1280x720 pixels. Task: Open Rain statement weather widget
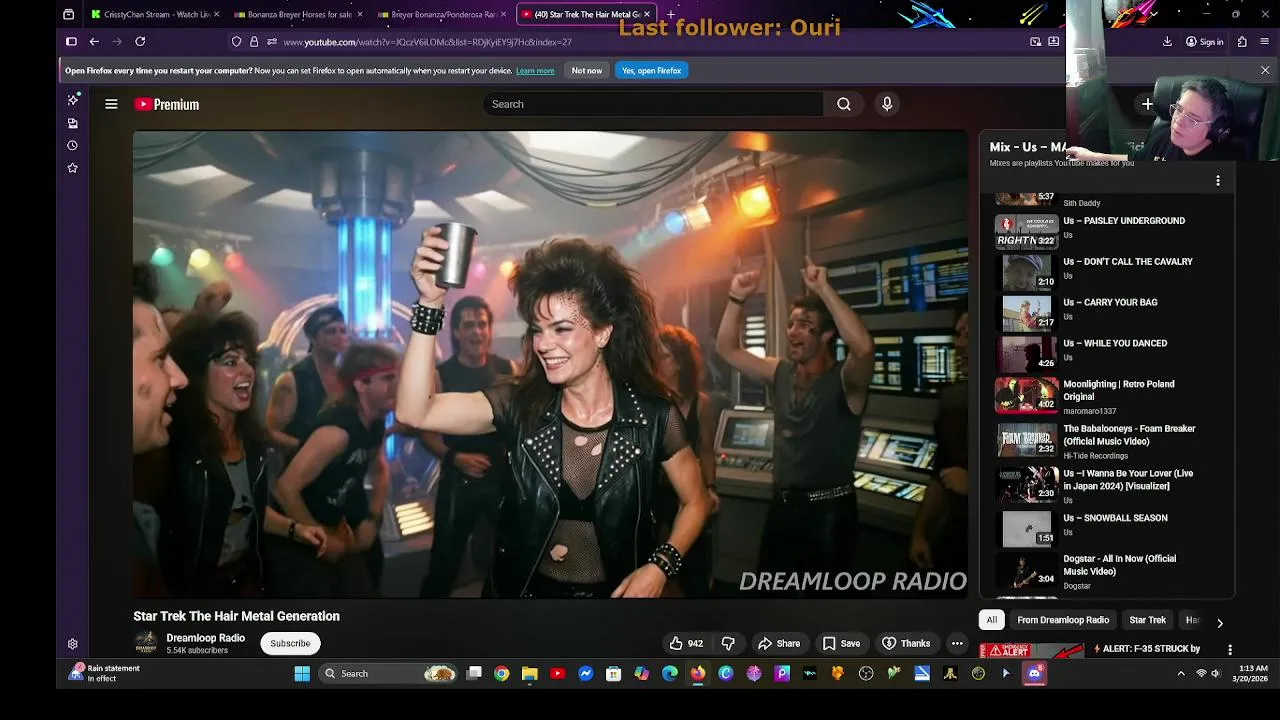tap(105, 674)
